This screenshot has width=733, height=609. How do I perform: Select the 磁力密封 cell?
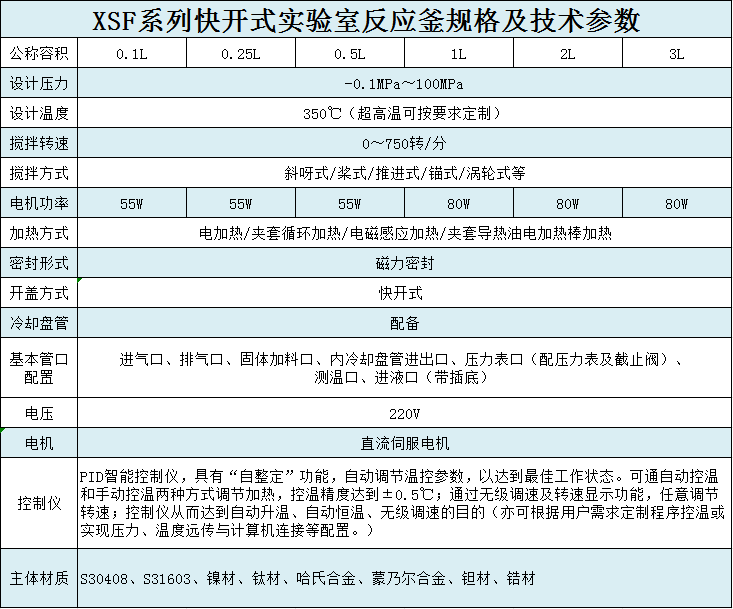(404, 264)
